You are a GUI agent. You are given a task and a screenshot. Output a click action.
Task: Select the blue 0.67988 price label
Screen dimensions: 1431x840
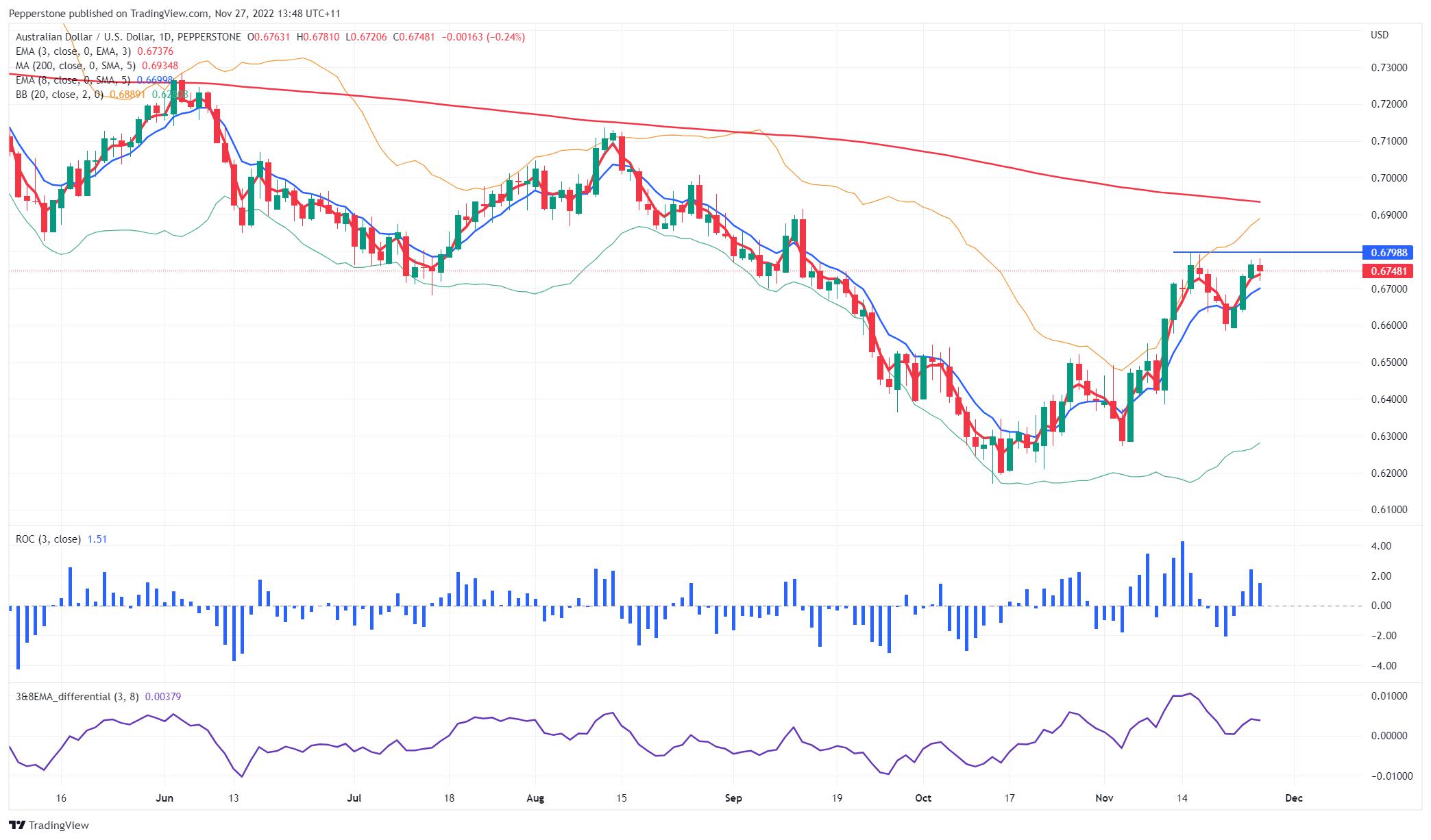1389,253
